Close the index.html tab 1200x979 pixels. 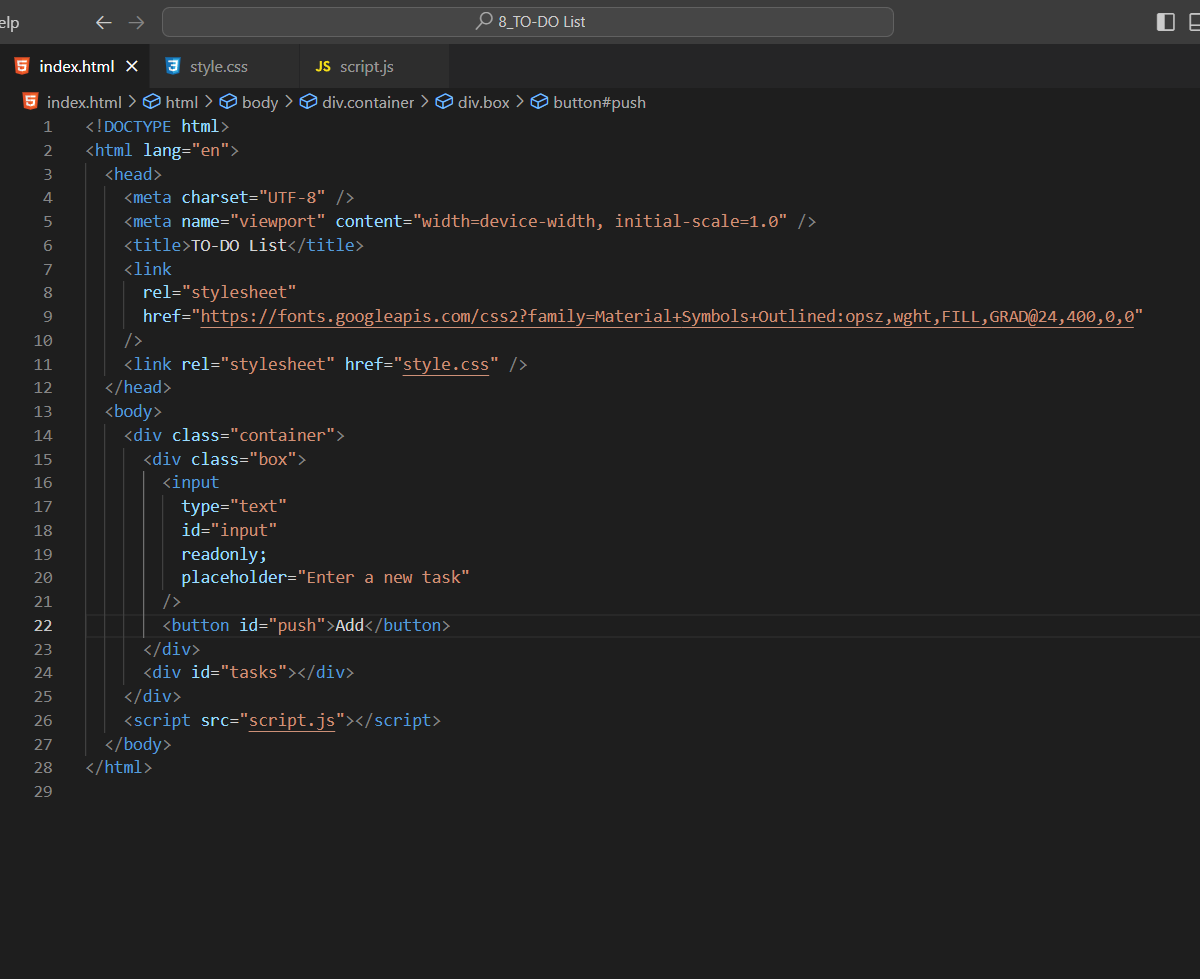pos(132,67)
